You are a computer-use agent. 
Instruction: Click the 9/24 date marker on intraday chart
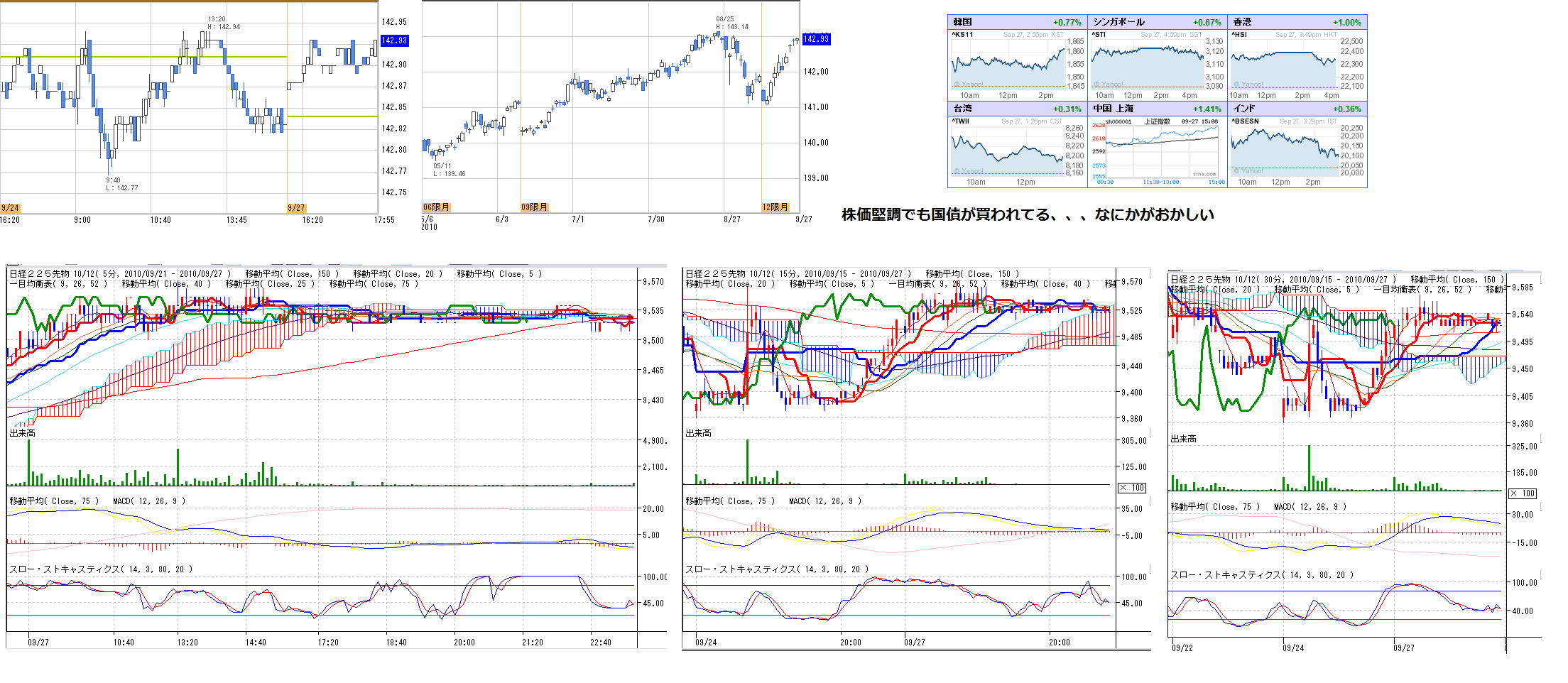point(10,208)
